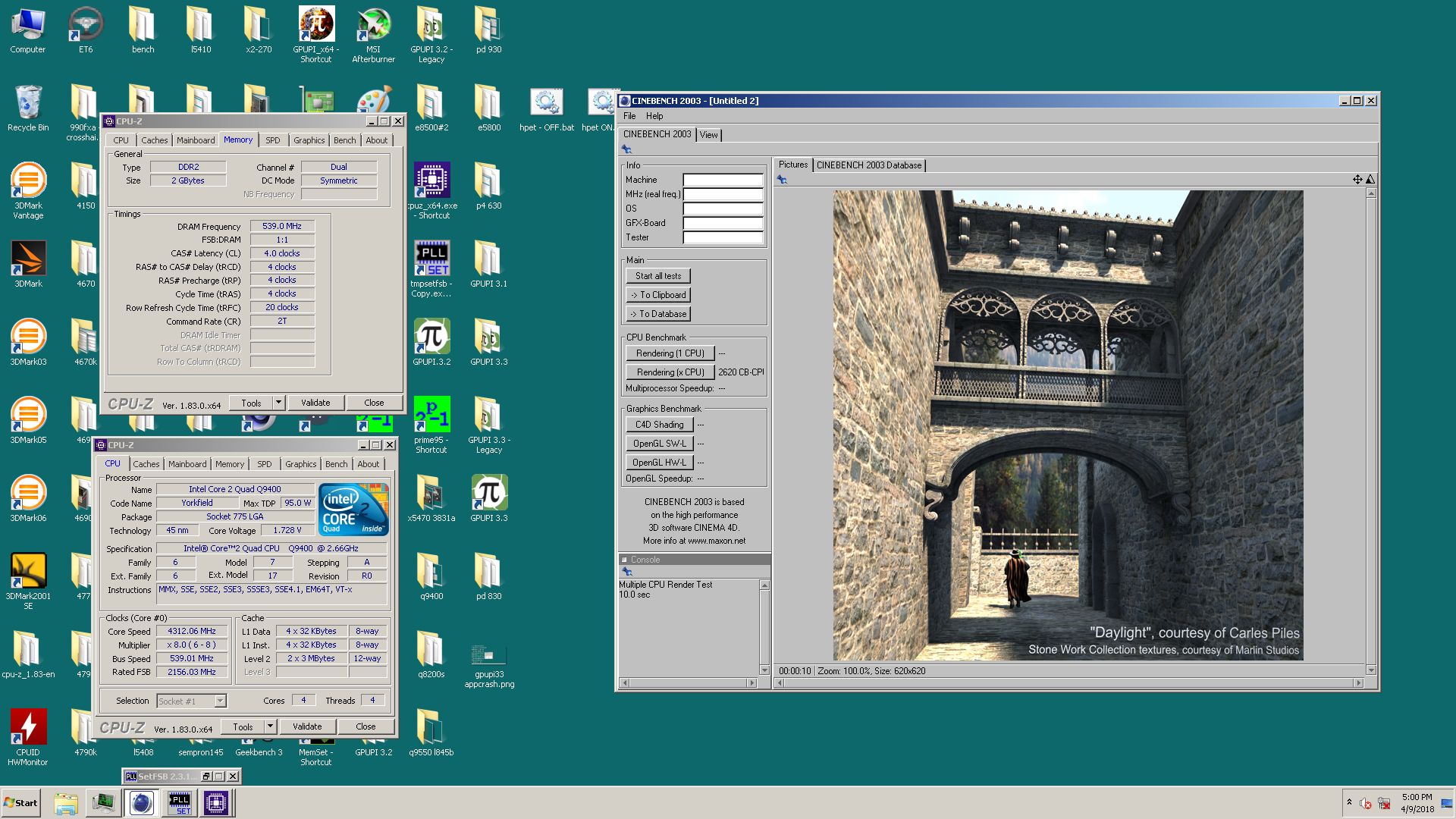Screen dimensions: 1456x819
Task: Click the To Database button
Action: 658,314
